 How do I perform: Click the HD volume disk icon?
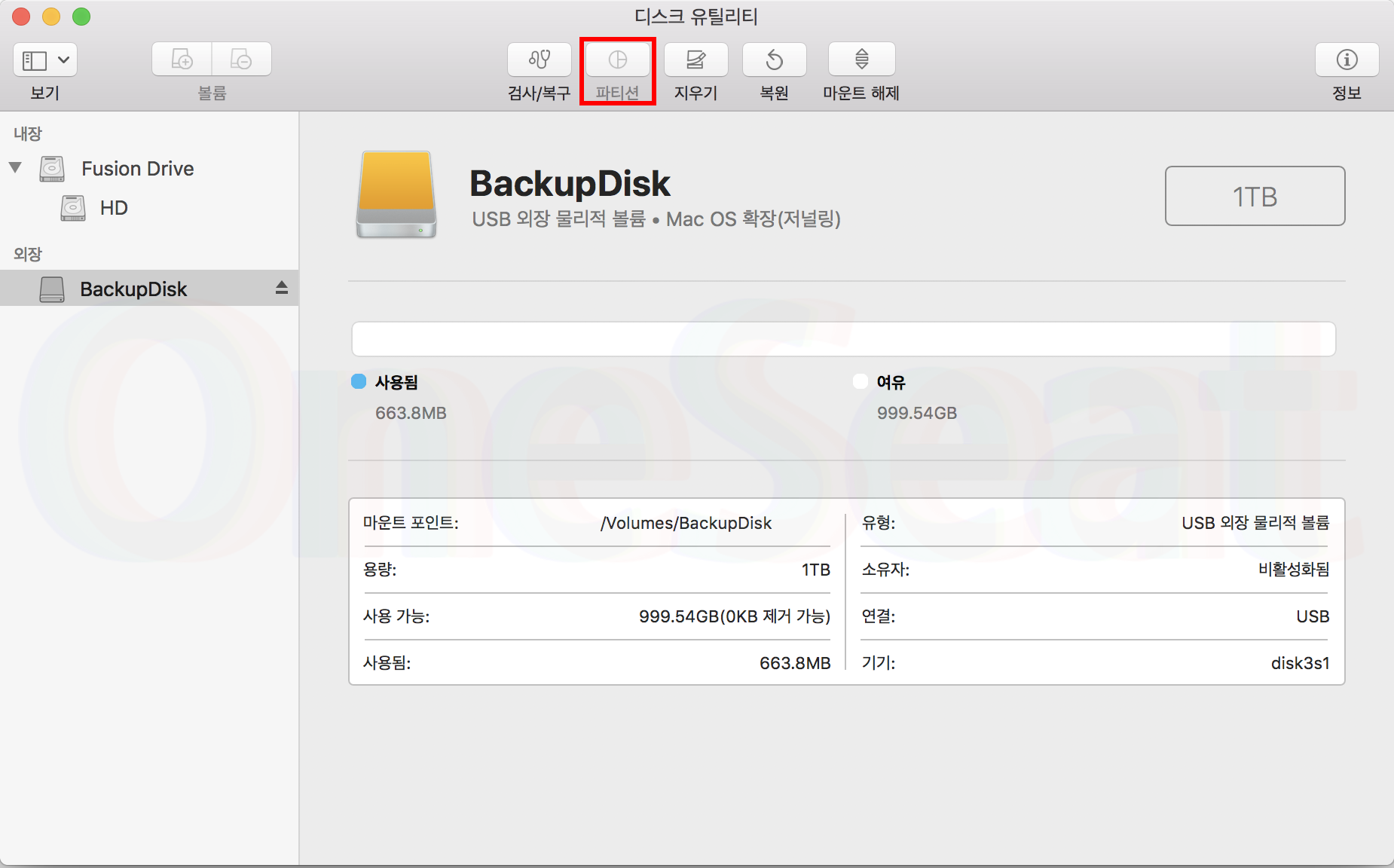(73, 208)
